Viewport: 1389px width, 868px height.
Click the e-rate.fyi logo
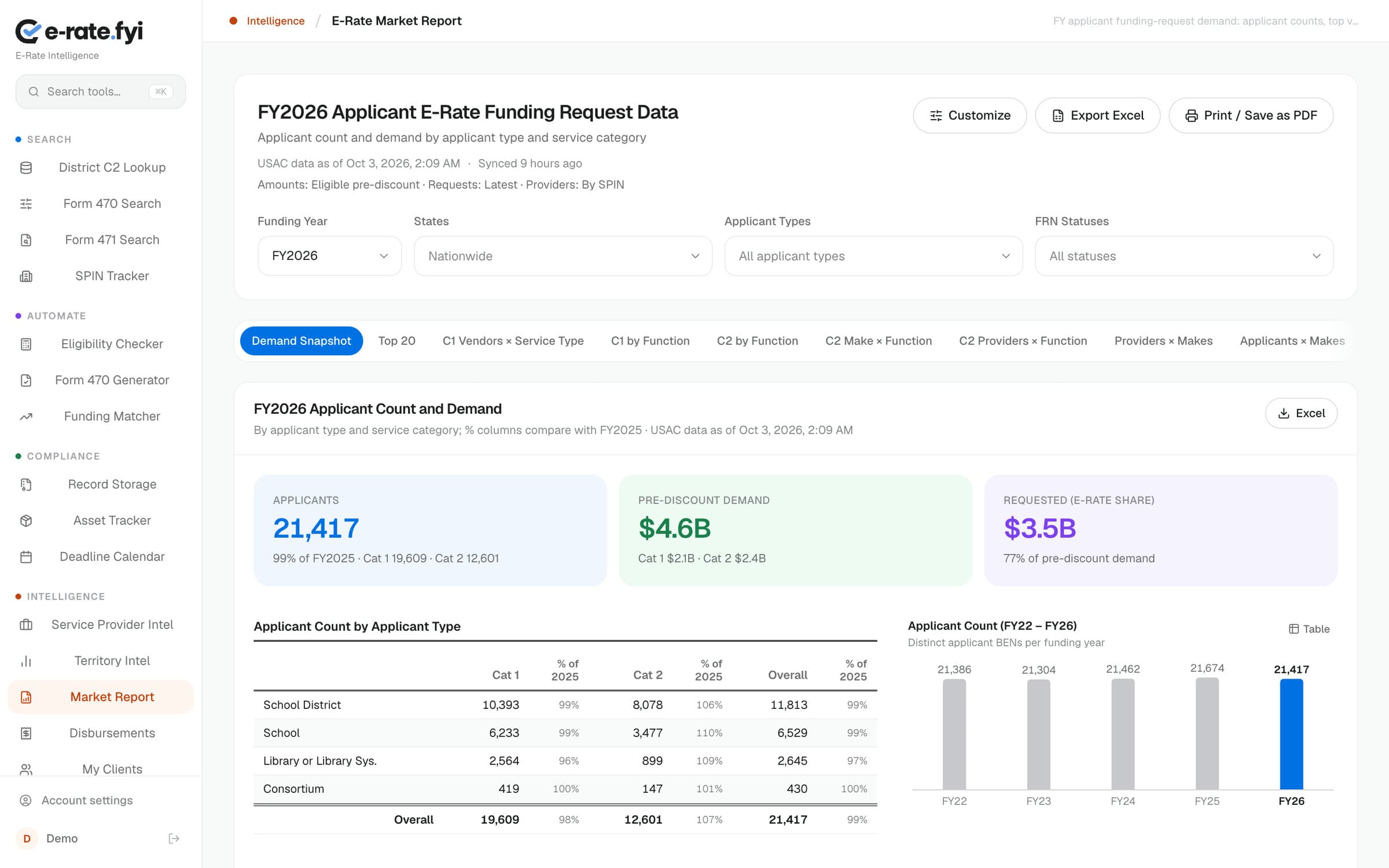(x=79, y=31)
